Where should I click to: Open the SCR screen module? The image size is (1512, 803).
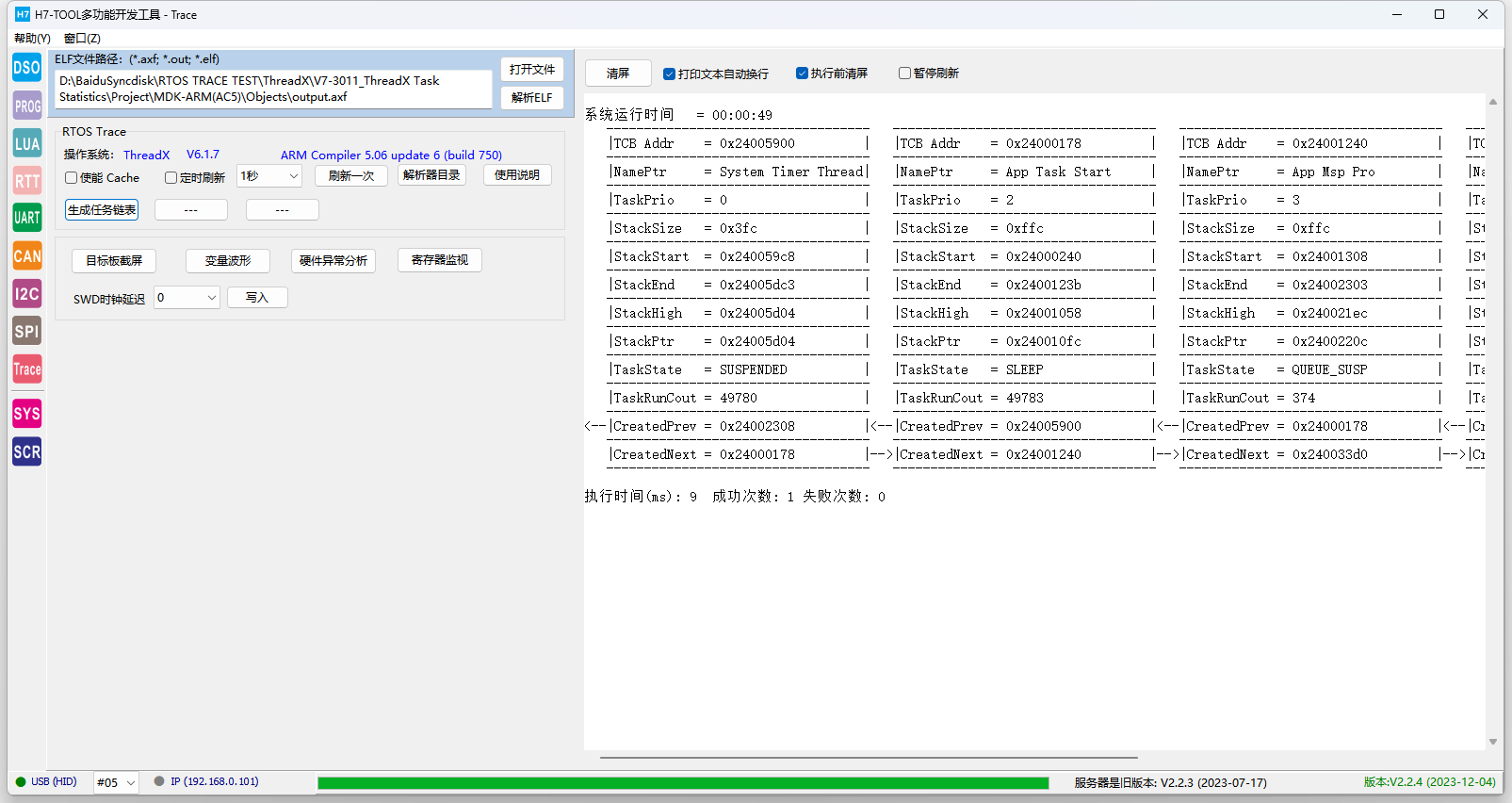tap(26, 451)
